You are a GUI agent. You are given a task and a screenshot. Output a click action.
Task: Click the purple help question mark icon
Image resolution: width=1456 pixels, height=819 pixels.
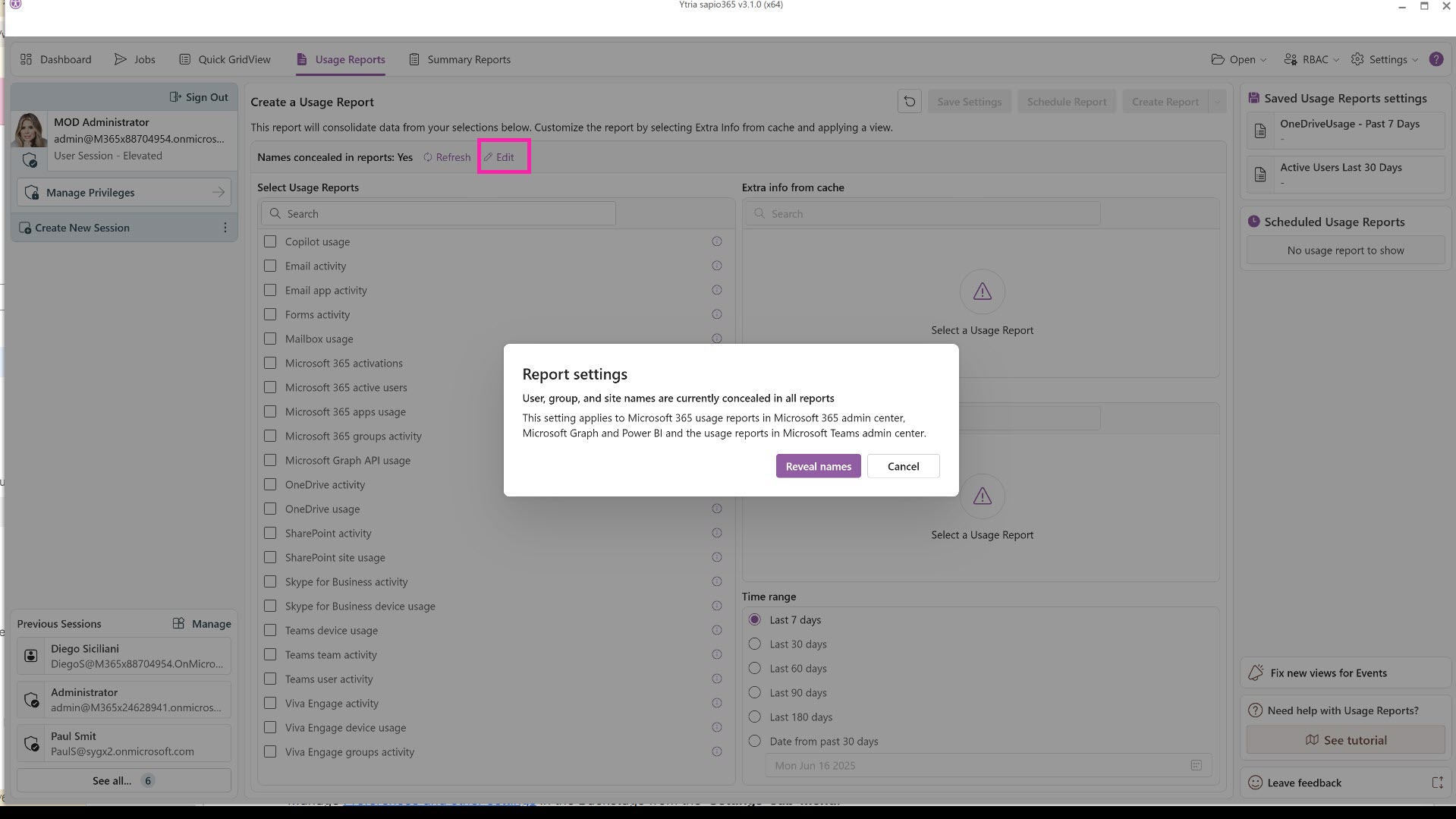pyautogui.click(x=1436, y=59)
